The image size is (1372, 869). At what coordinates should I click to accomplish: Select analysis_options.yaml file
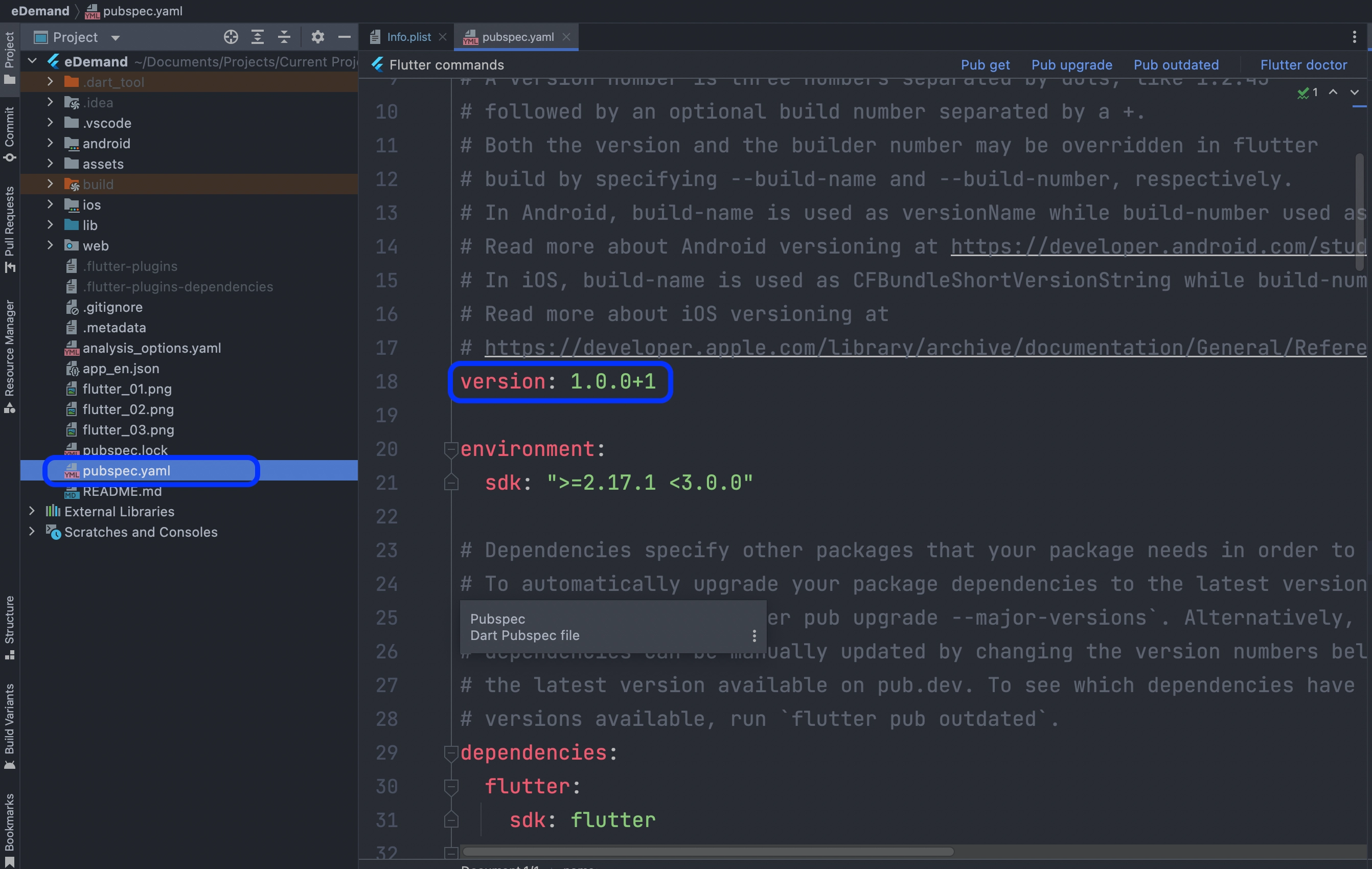click(151, 348)
